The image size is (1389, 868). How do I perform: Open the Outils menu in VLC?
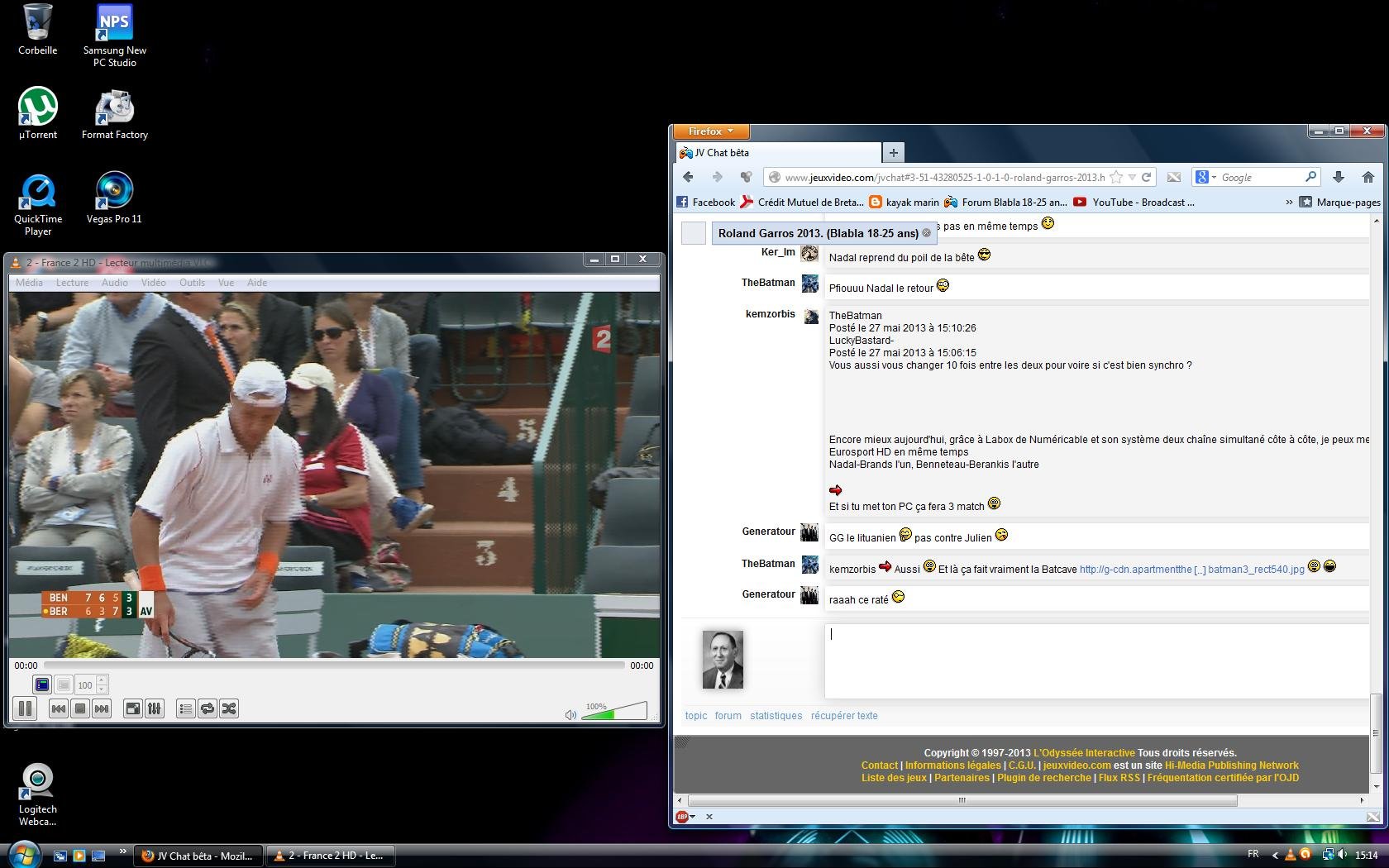point(192,283)
